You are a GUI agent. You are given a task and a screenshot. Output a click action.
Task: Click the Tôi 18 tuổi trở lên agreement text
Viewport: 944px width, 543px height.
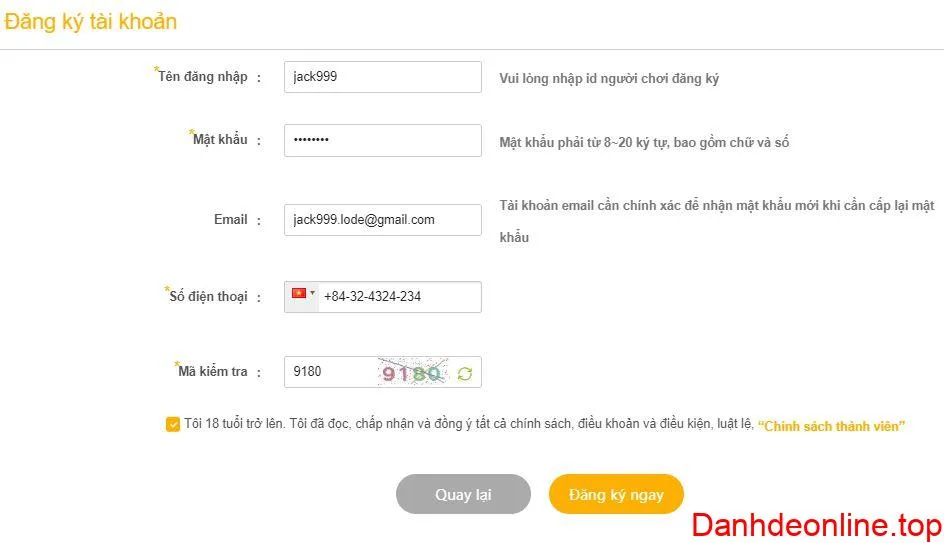(469, 424)
